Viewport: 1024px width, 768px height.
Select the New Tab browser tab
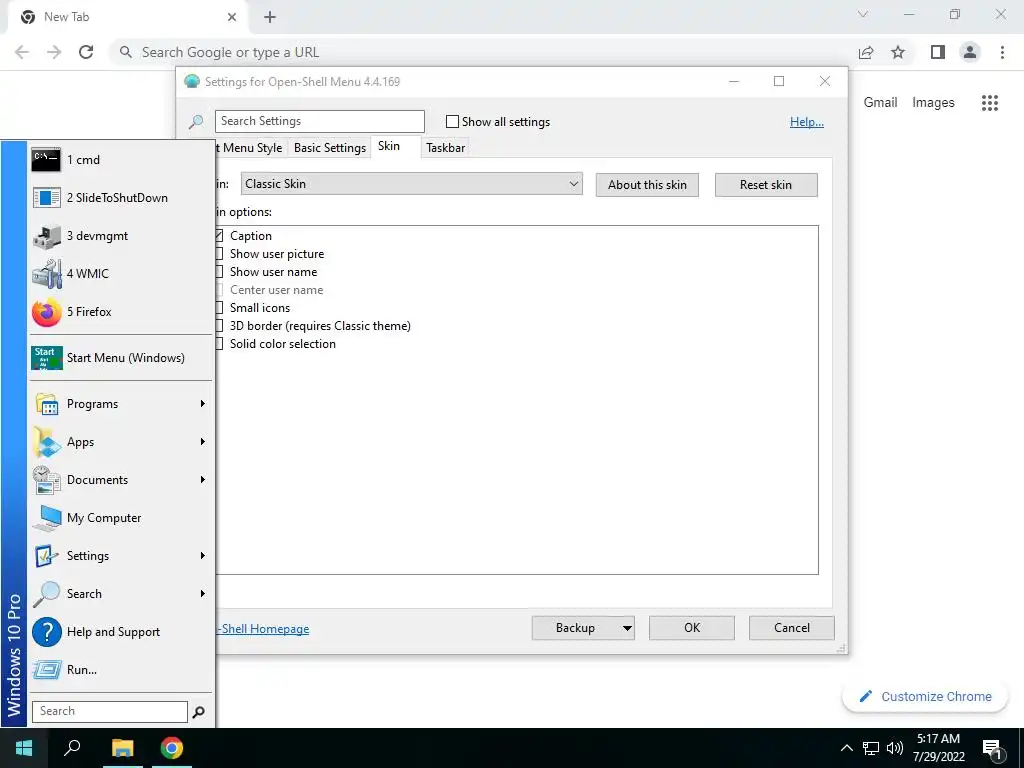click(x=127, y=17)
